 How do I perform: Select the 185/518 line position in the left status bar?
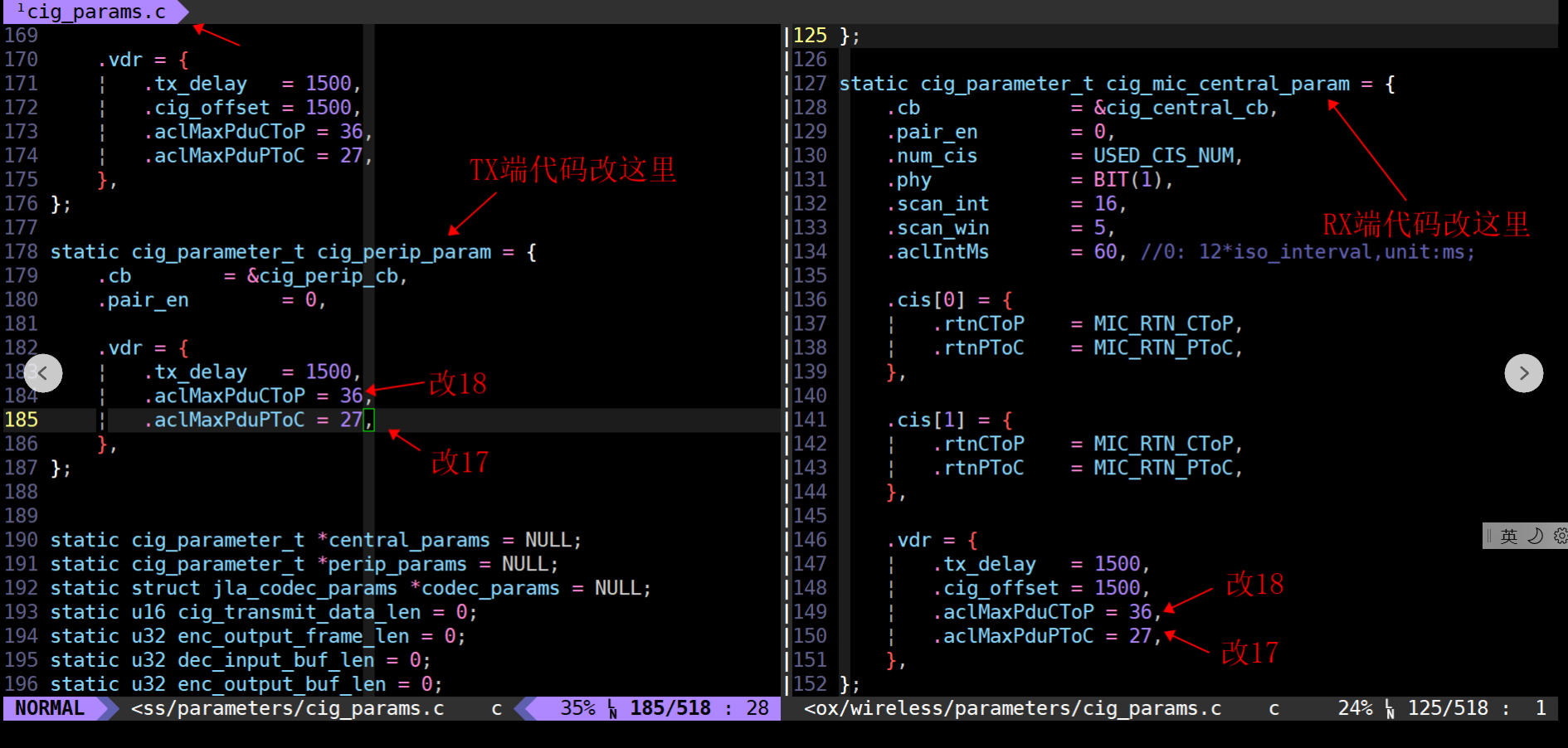pyautogui.click(x=670, y=708)
